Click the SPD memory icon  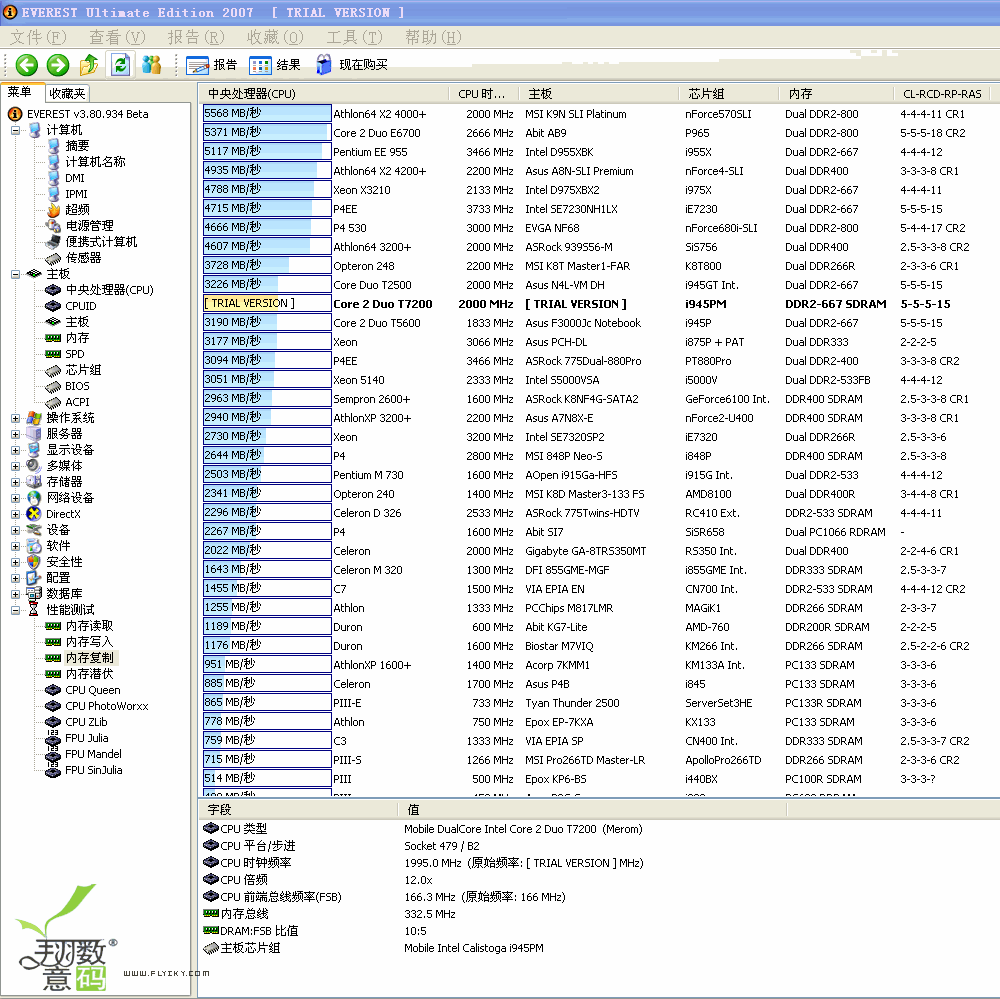coord(54,354)
